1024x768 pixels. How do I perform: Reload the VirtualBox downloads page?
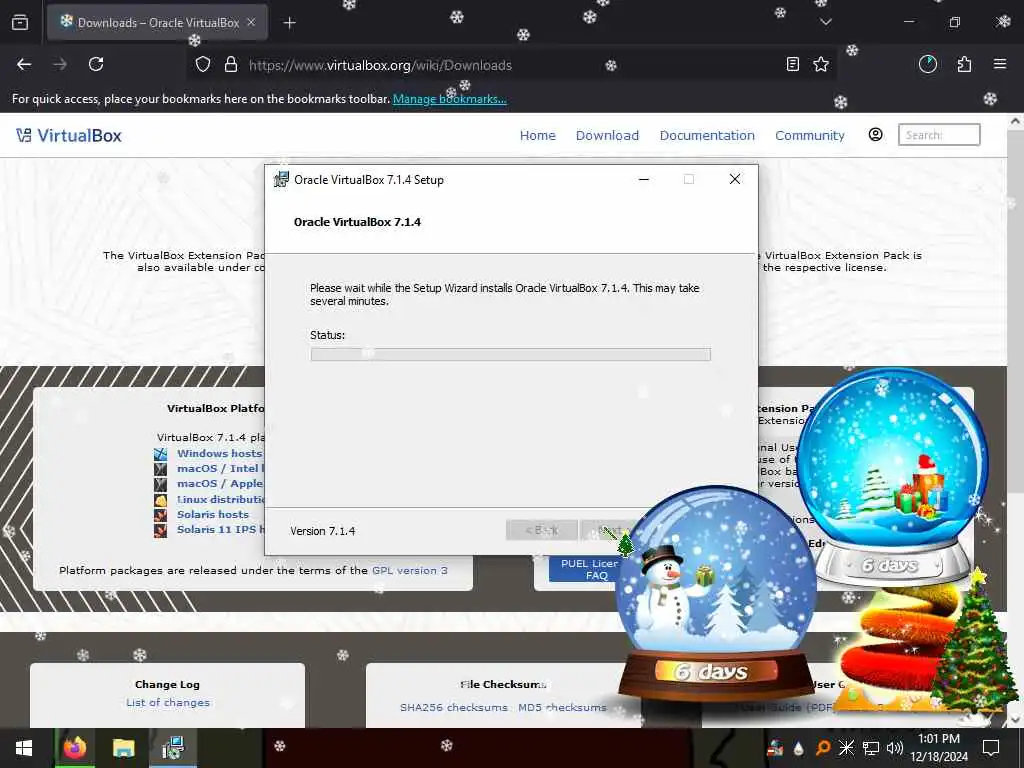click(96, 64)
